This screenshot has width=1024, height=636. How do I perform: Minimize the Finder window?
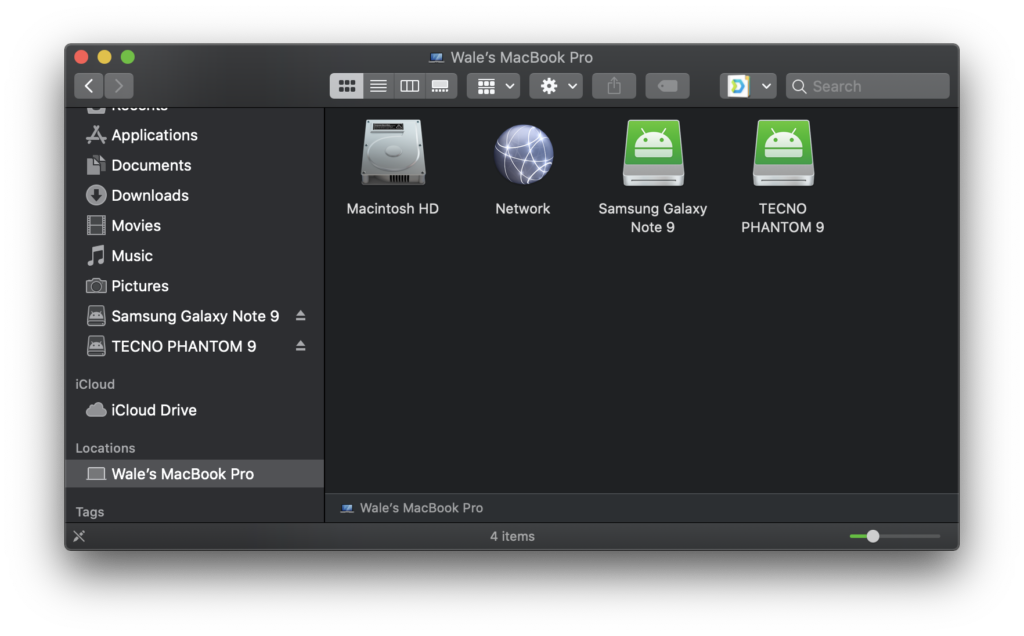click(104, 57)
